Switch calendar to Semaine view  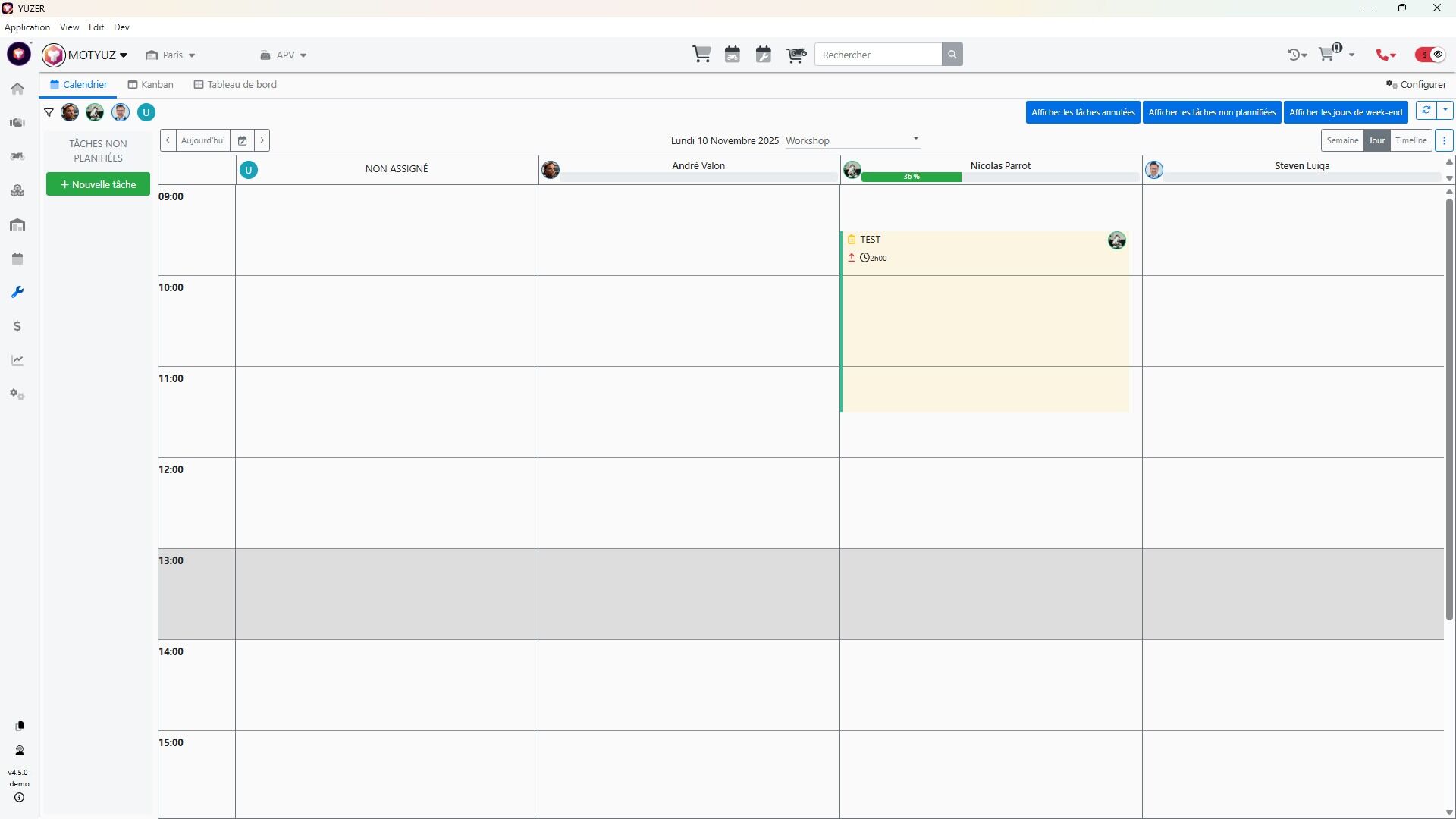point(1341,140)
